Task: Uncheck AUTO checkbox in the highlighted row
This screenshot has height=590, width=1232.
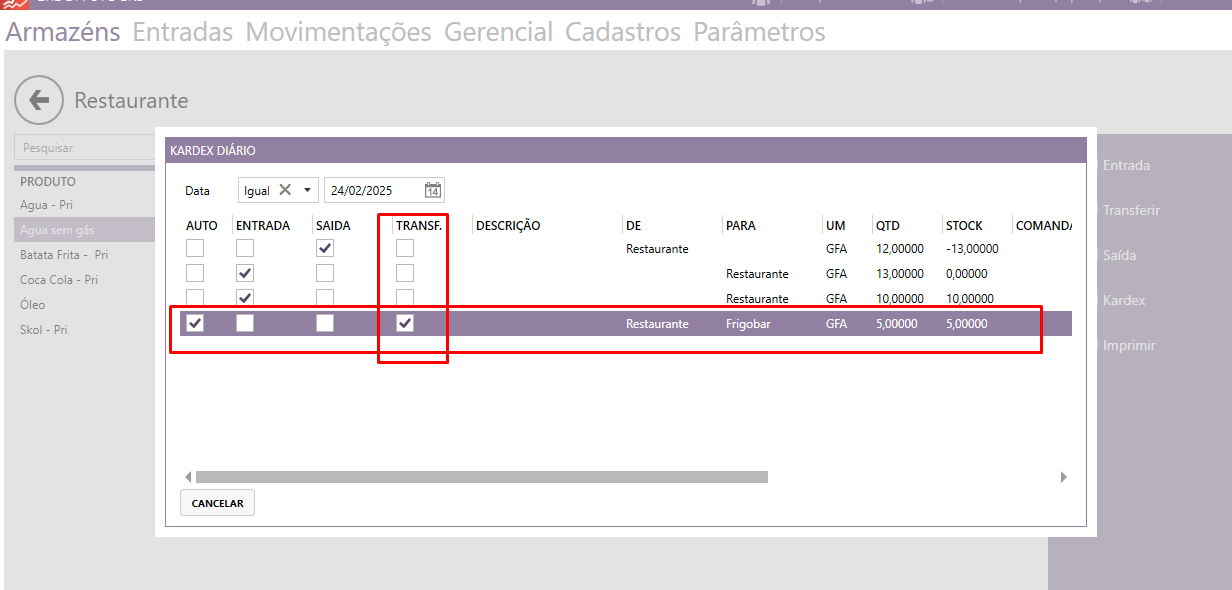Action: (x=196, y=323)
